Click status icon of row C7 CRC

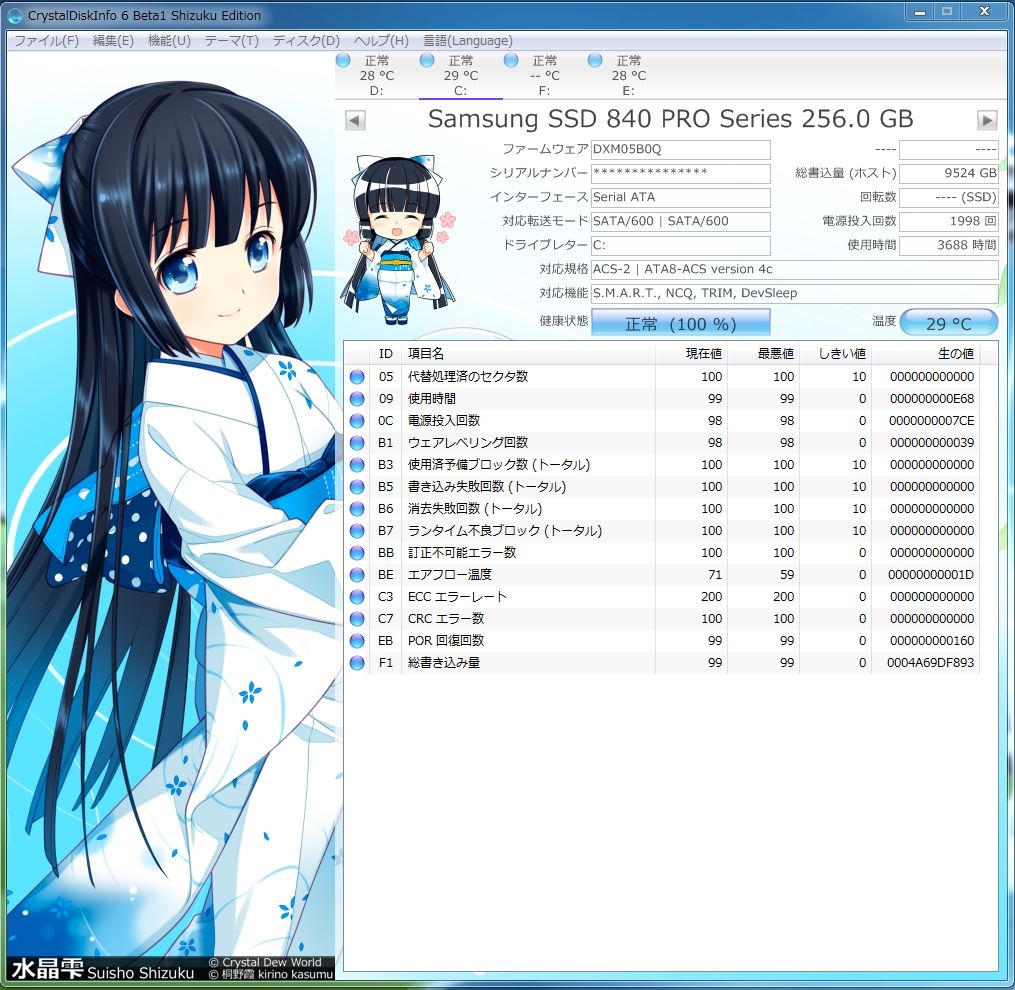(357, 619)
